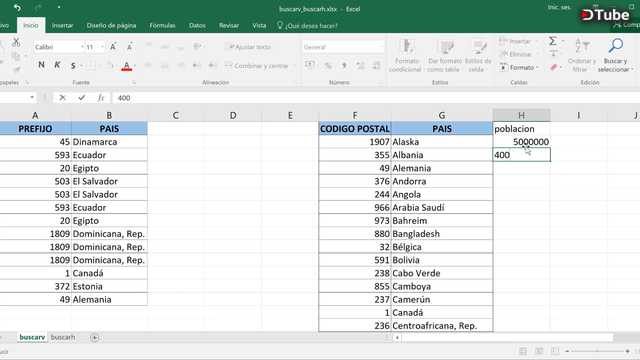Apply percent style format
This screenshot has height=360, width=640.
coord(328,65)
